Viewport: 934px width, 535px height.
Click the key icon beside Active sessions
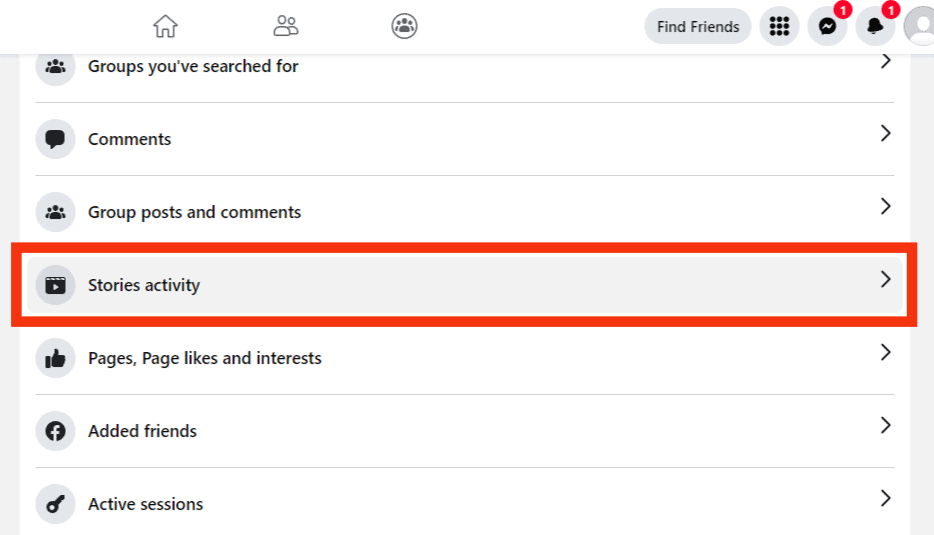click(x=55, y=504)
